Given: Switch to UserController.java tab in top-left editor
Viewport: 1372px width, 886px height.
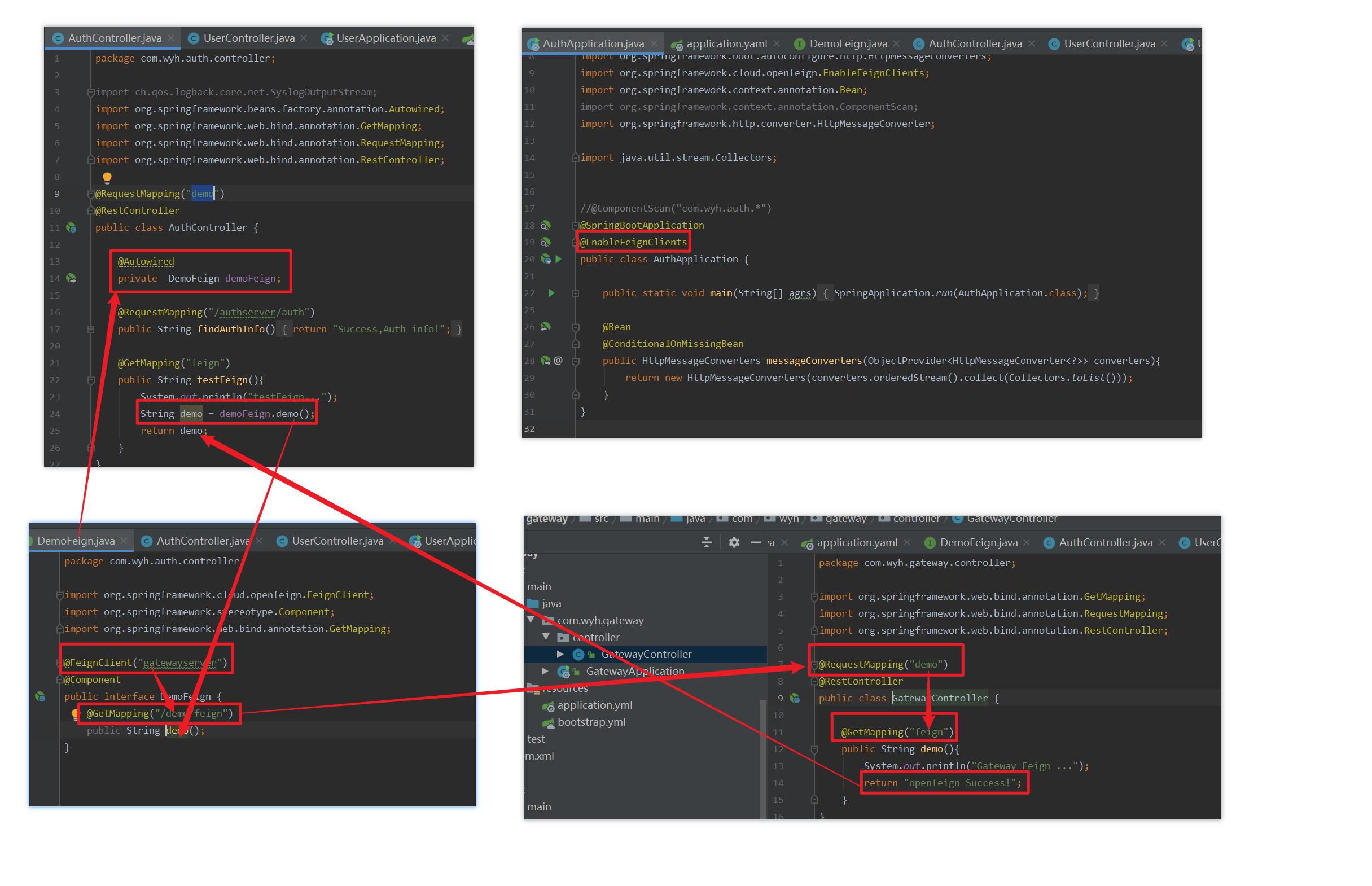Looking at the screenshot, I should (x=248, y=38).
